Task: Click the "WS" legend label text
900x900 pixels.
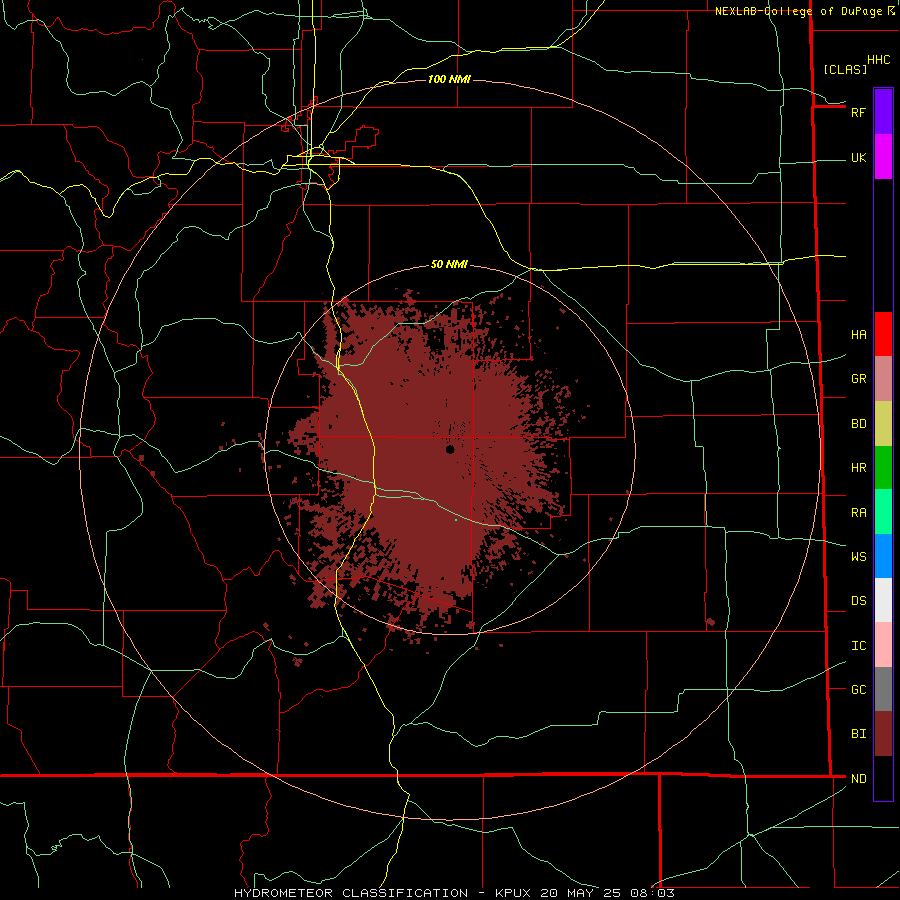Action: 859,556
